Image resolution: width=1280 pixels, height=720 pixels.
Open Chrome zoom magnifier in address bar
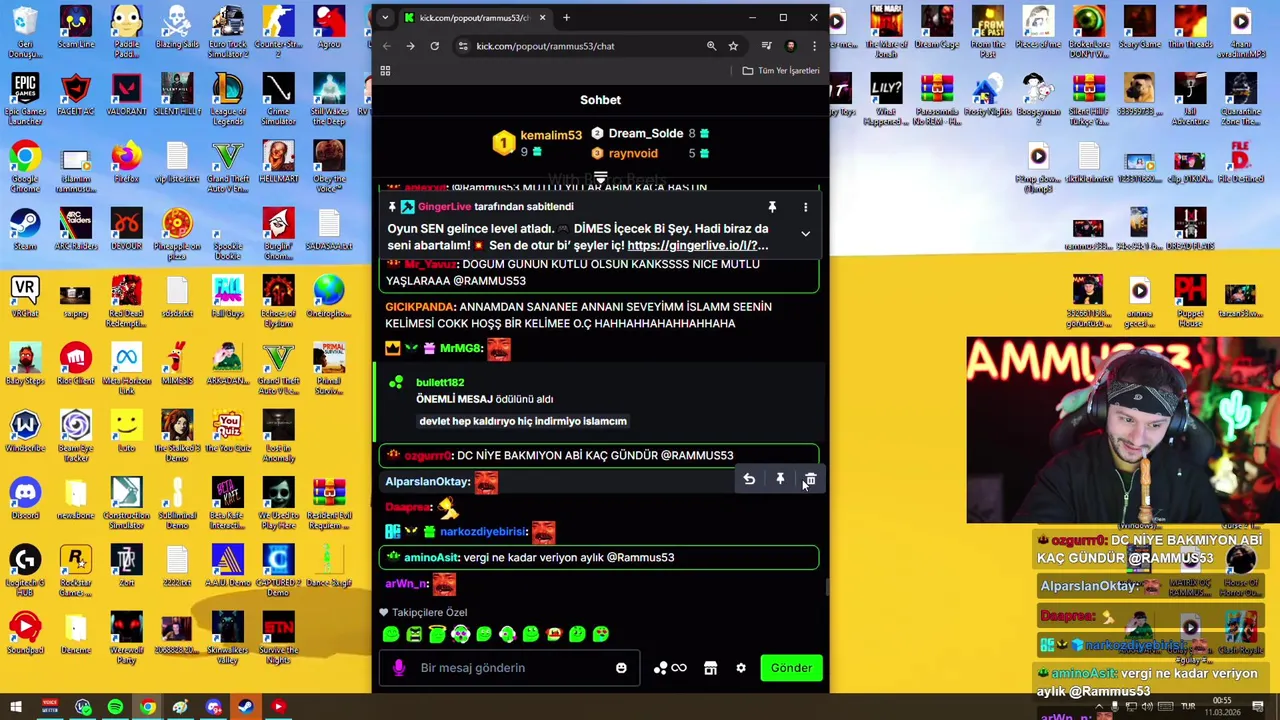click(711, 46)
